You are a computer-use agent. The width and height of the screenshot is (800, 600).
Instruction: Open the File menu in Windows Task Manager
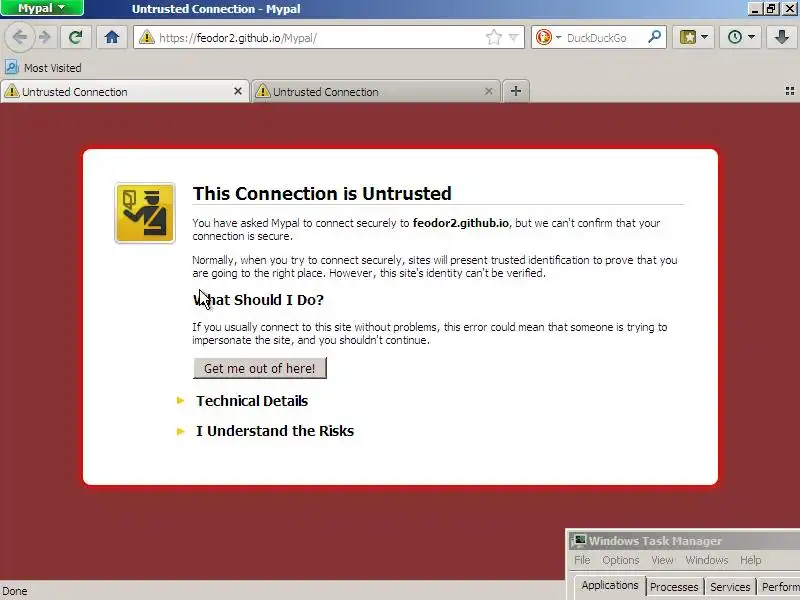coord(582,560)
